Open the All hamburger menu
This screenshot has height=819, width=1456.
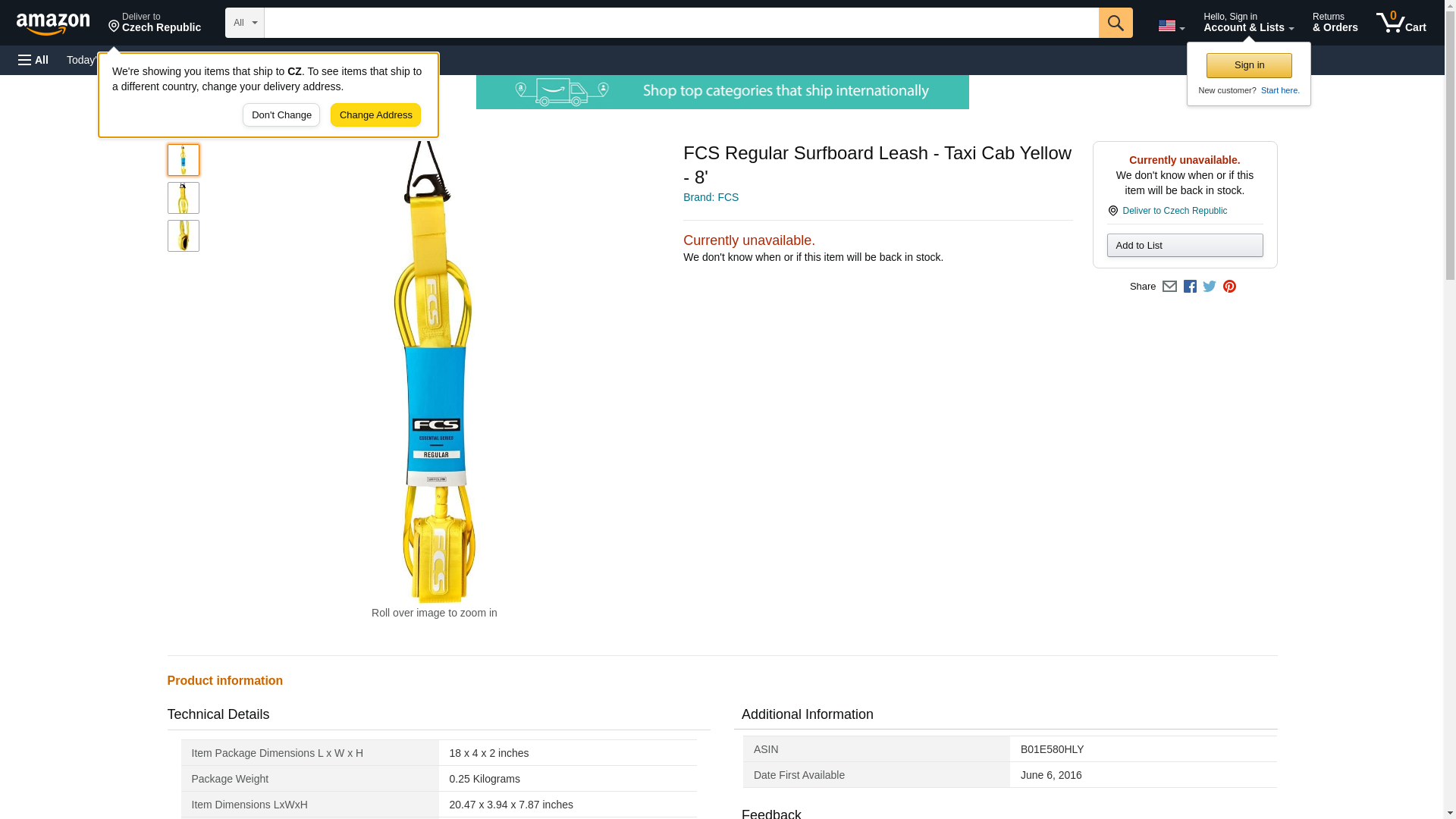pos(33,60)
